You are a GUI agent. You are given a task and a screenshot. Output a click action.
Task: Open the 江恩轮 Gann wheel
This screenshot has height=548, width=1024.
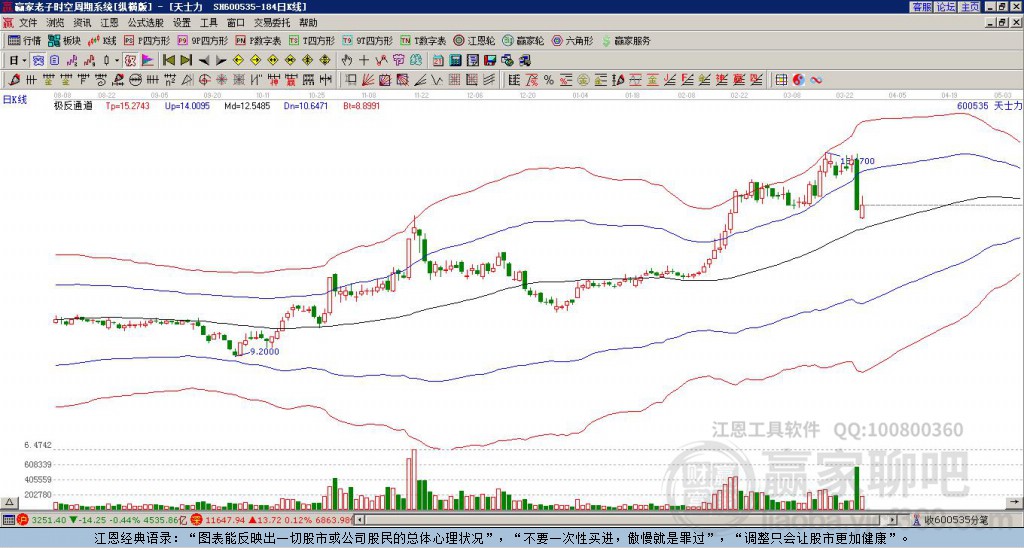coord(475,40)
